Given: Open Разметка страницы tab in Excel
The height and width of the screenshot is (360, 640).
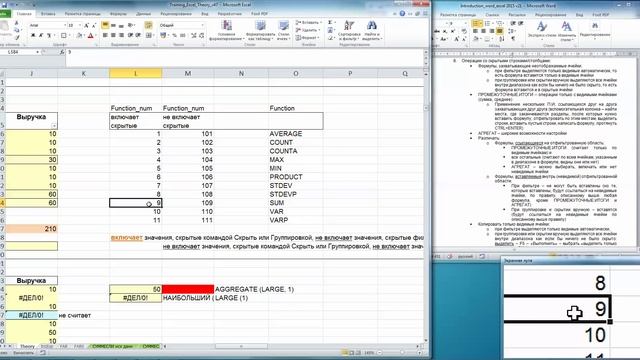Looking at the screenshot, I should [x=82, y=14].
